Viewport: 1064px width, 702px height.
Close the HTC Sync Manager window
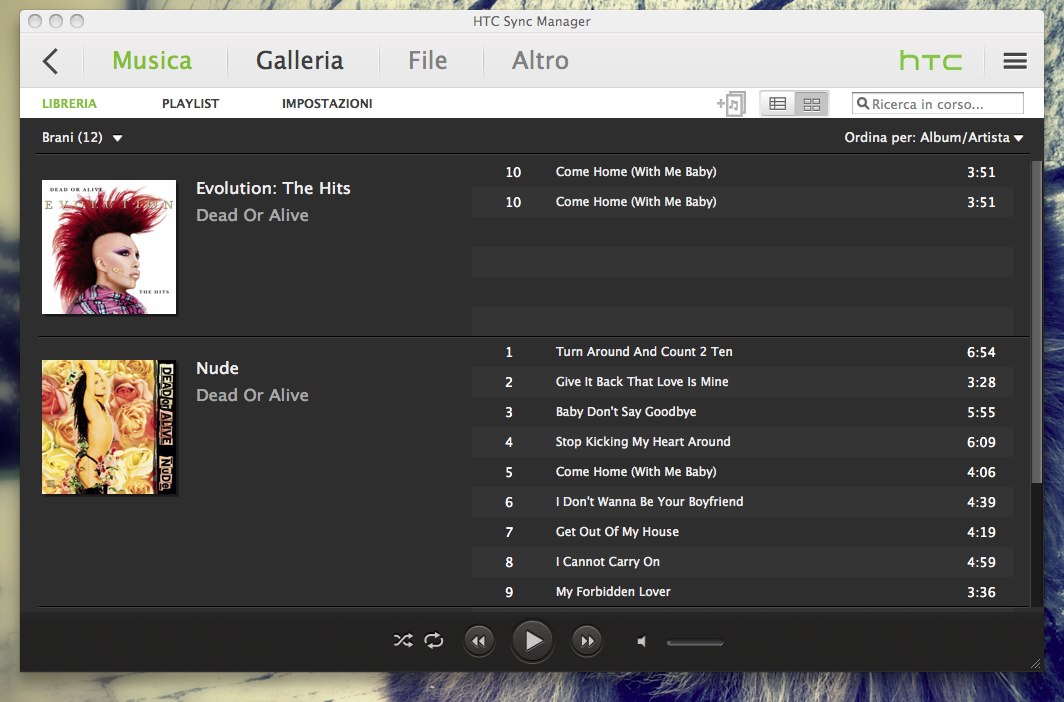(35, 21)
